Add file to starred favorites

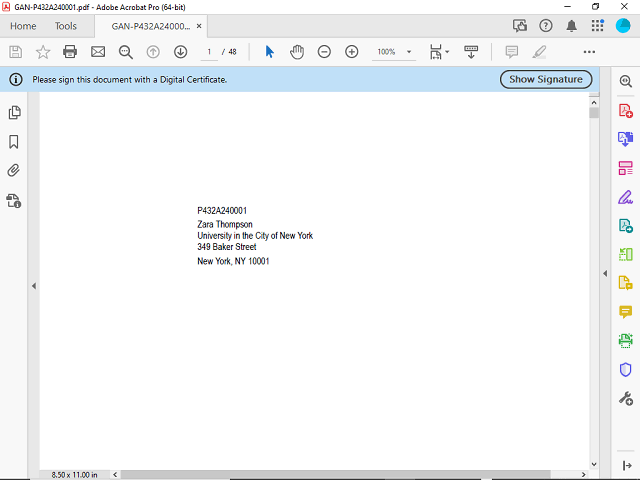[43, 52]
